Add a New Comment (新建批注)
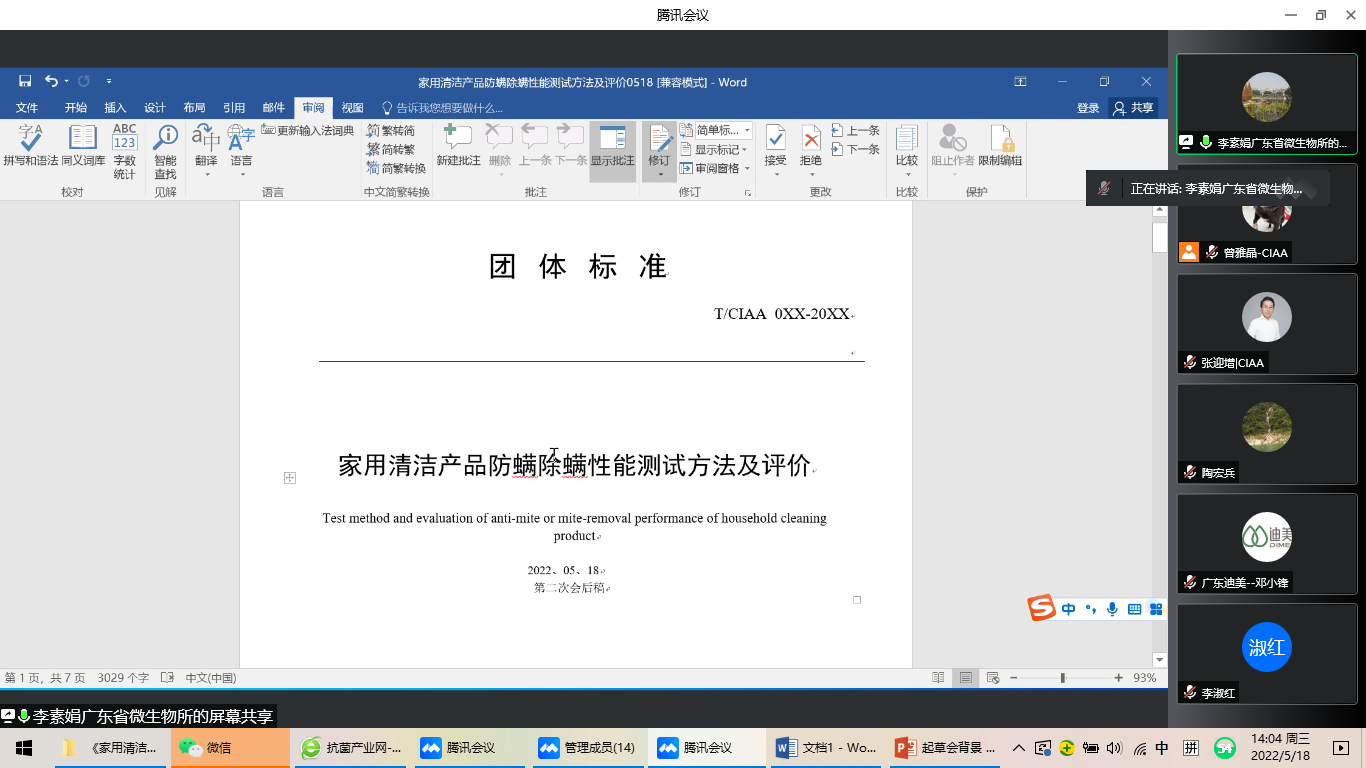This screenshot has height=768, width=1366. pyautogui.click(x=458, y=146)
